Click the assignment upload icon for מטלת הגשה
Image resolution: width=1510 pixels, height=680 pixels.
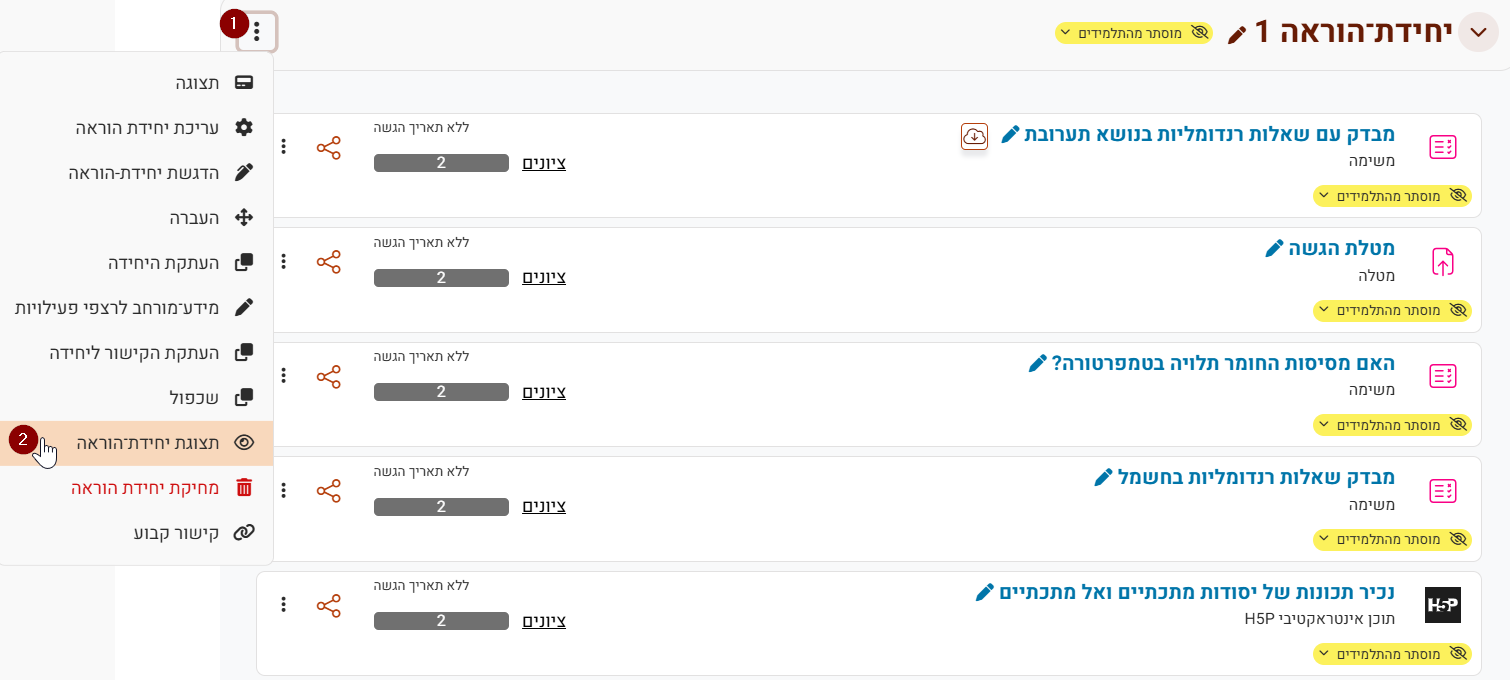1442,262
